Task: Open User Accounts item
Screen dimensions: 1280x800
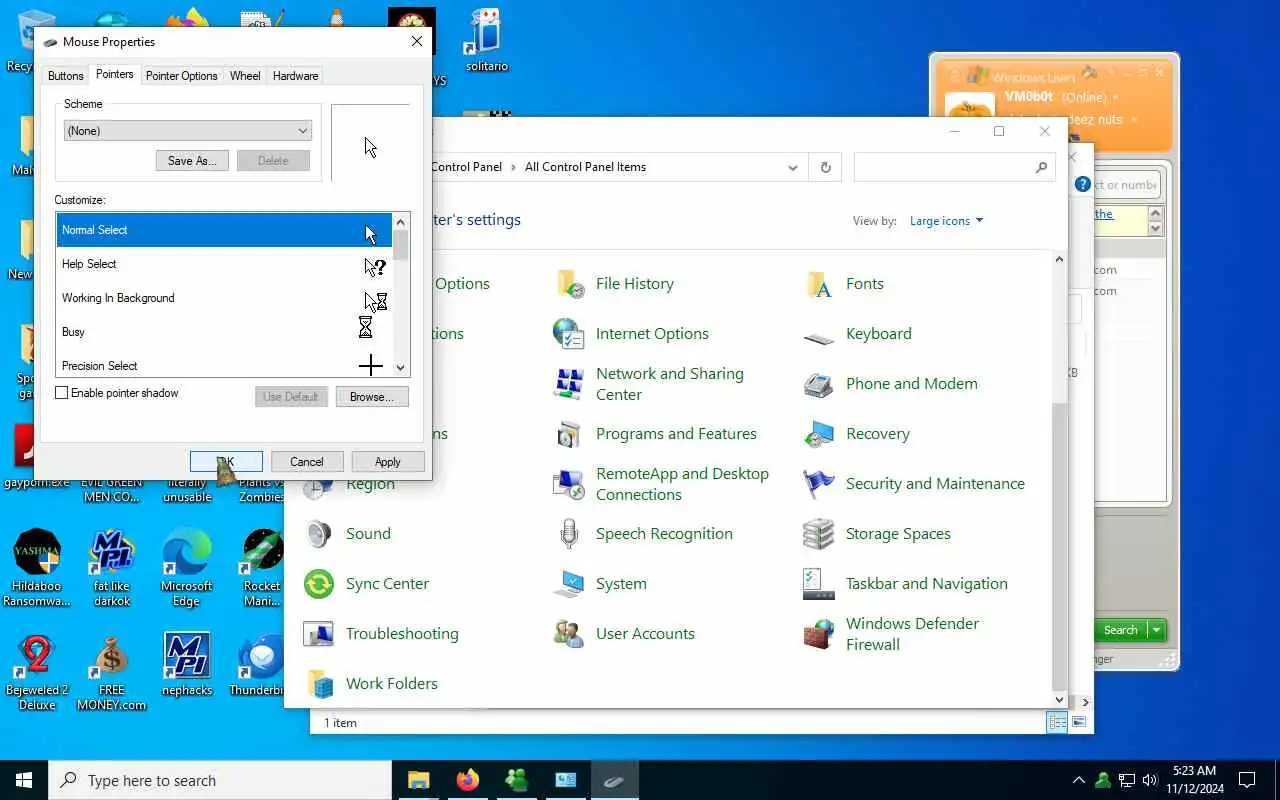Action: click(624, 634)
